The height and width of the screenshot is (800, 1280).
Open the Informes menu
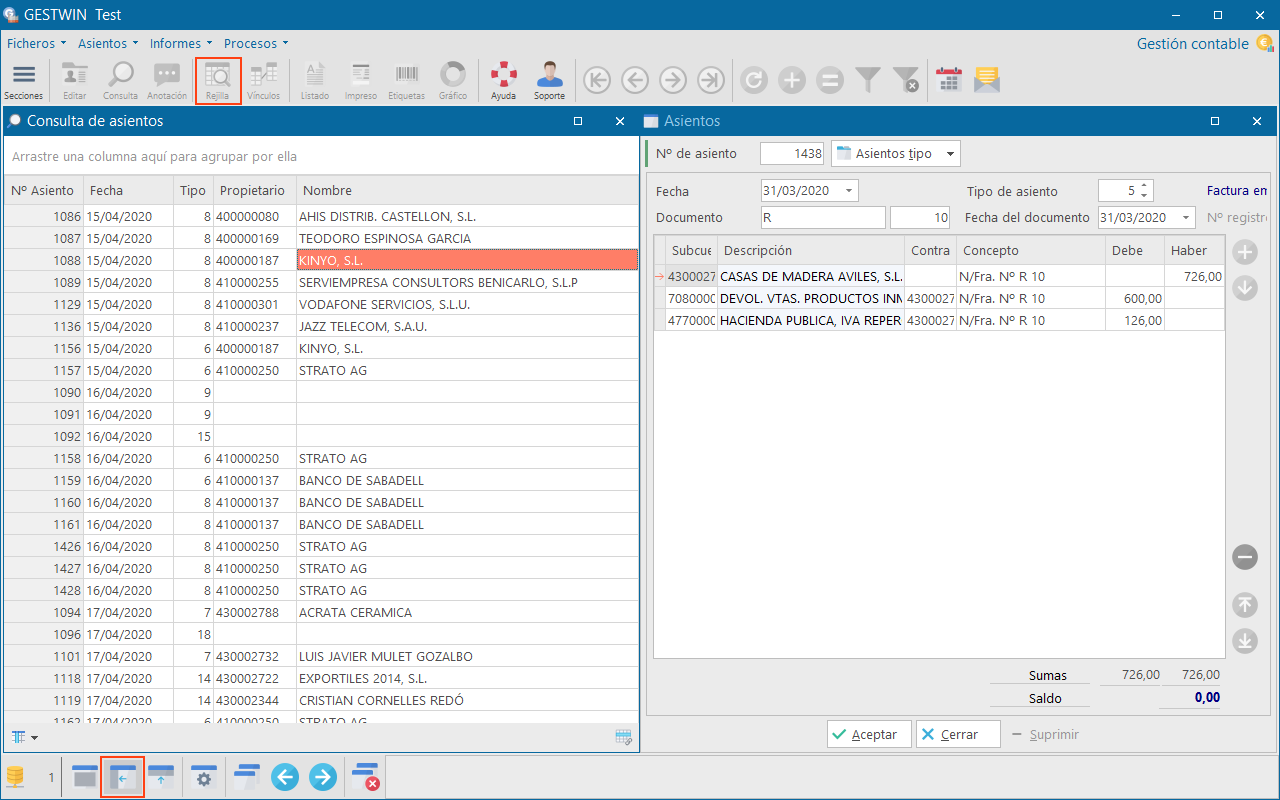pos(181,43)
